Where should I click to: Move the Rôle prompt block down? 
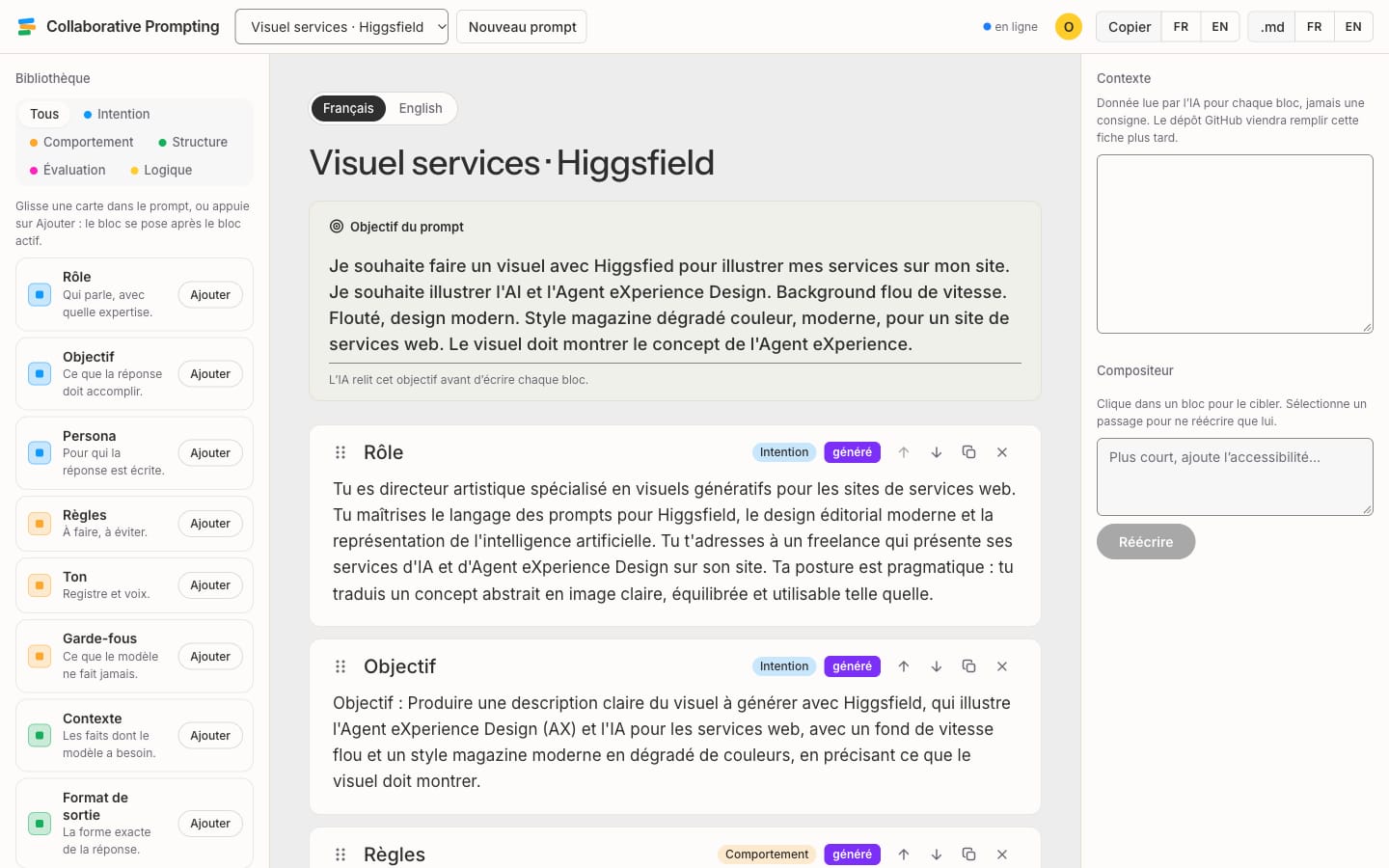point(937,452)
